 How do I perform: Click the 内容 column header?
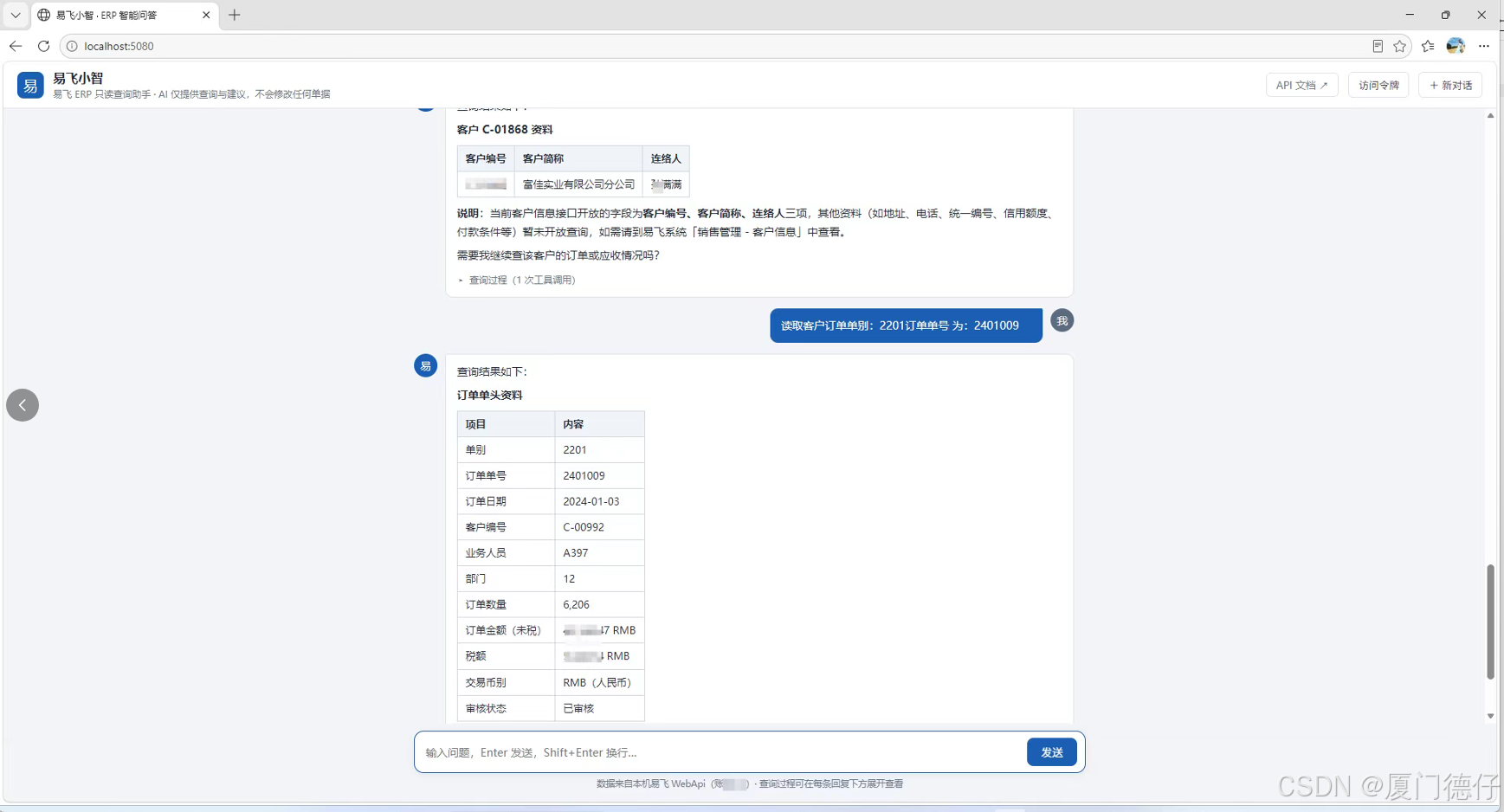pos(599,424)
